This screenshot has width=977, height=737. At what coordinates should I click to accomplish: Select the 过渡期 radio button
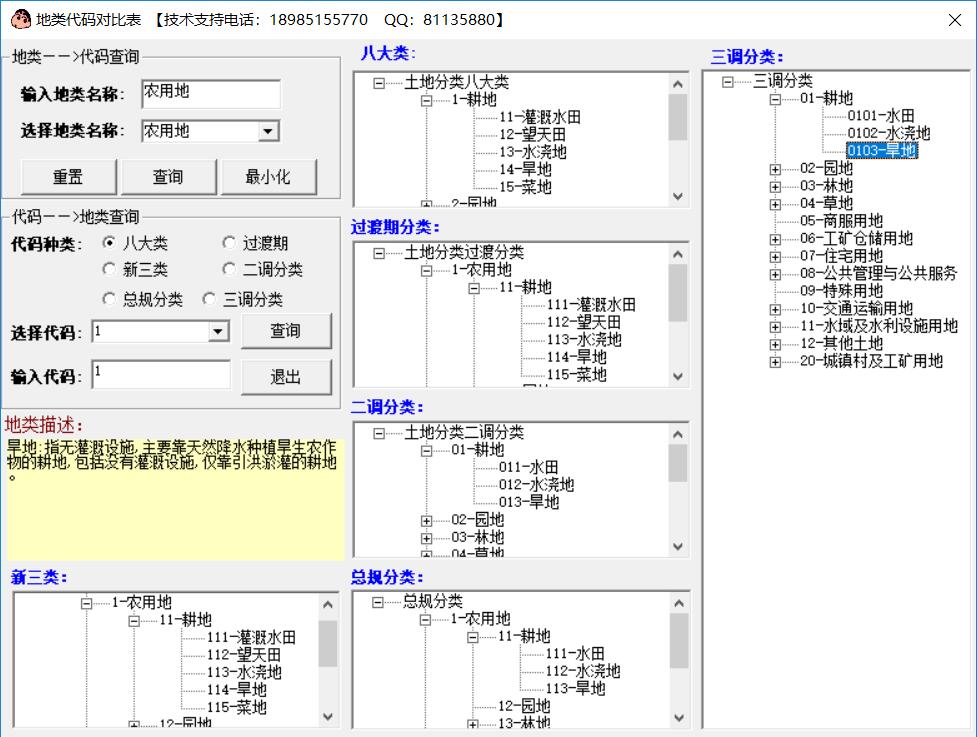229,242
